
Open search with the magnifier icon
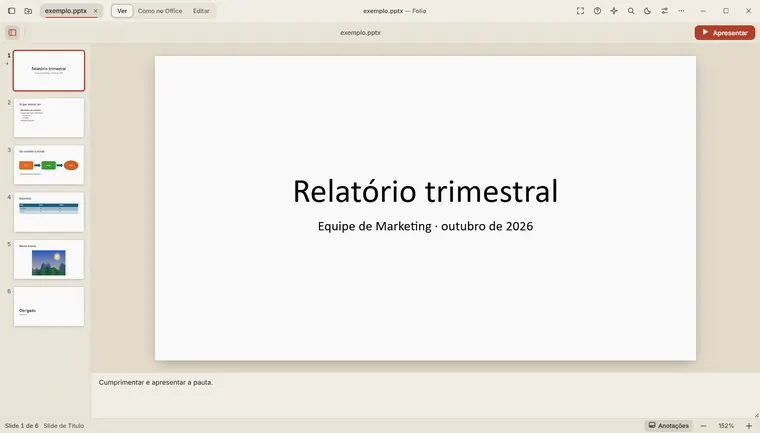[631, 11]
